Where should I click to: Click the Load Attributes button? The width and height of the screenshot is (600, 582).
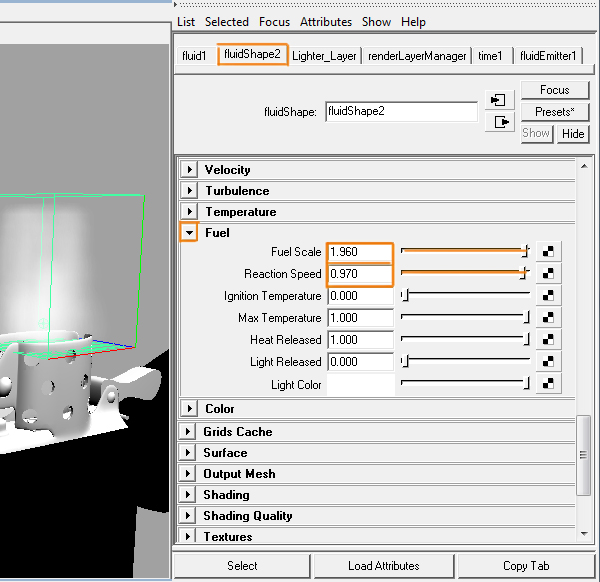tap(384, 566)
